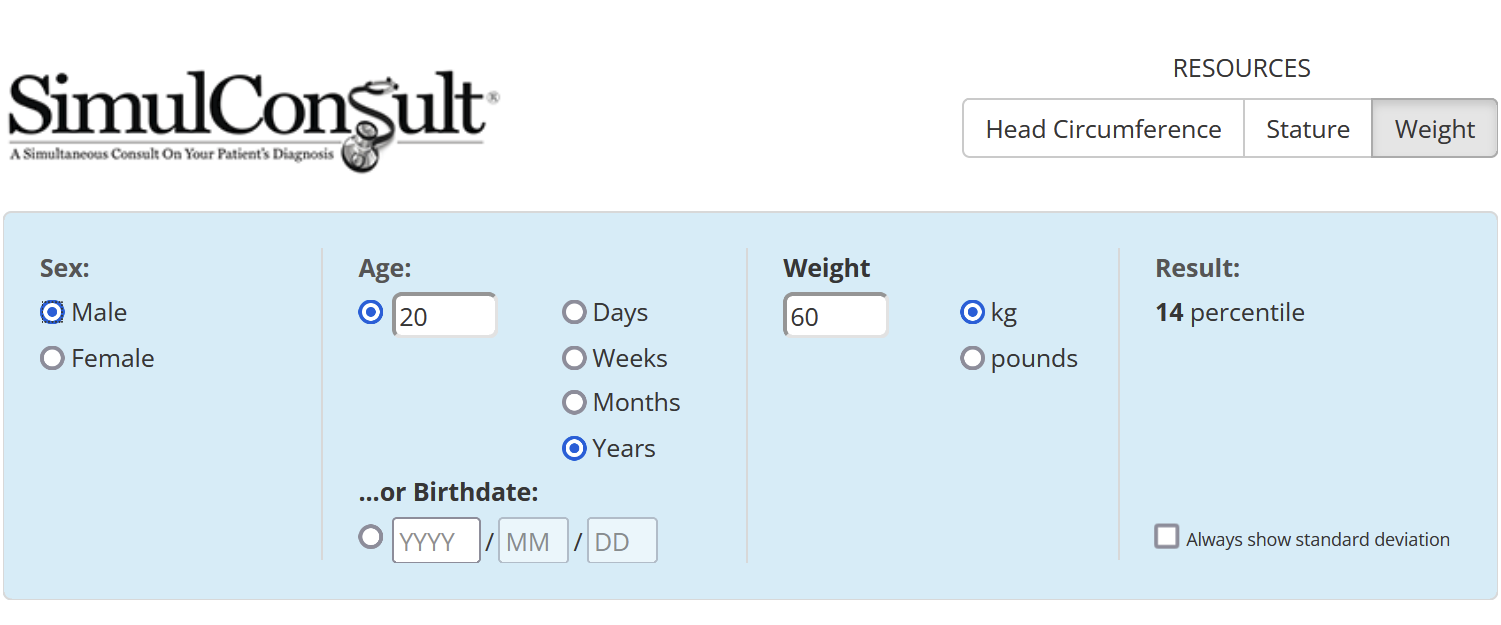
Task: Select the Weight tab
Action: 1434,129
